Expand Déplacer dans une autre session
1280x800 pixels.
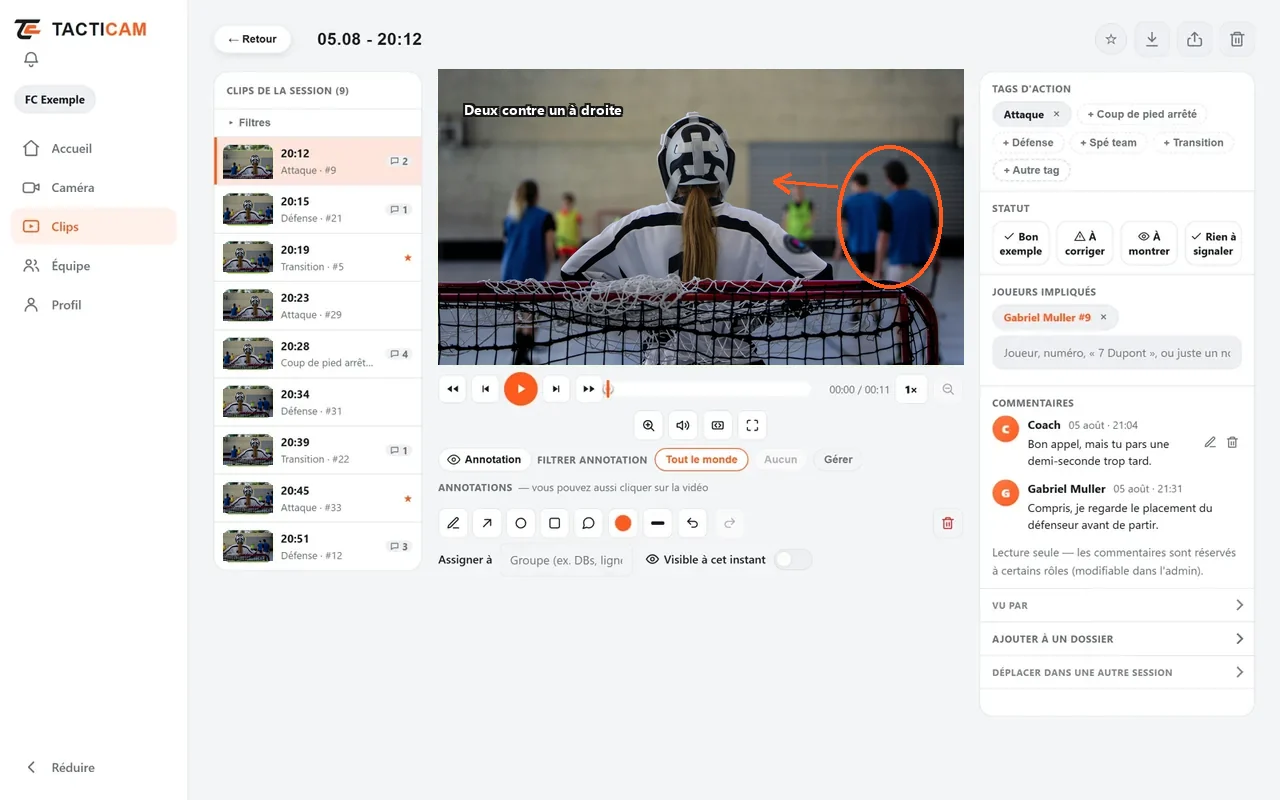pos(1117,672)
